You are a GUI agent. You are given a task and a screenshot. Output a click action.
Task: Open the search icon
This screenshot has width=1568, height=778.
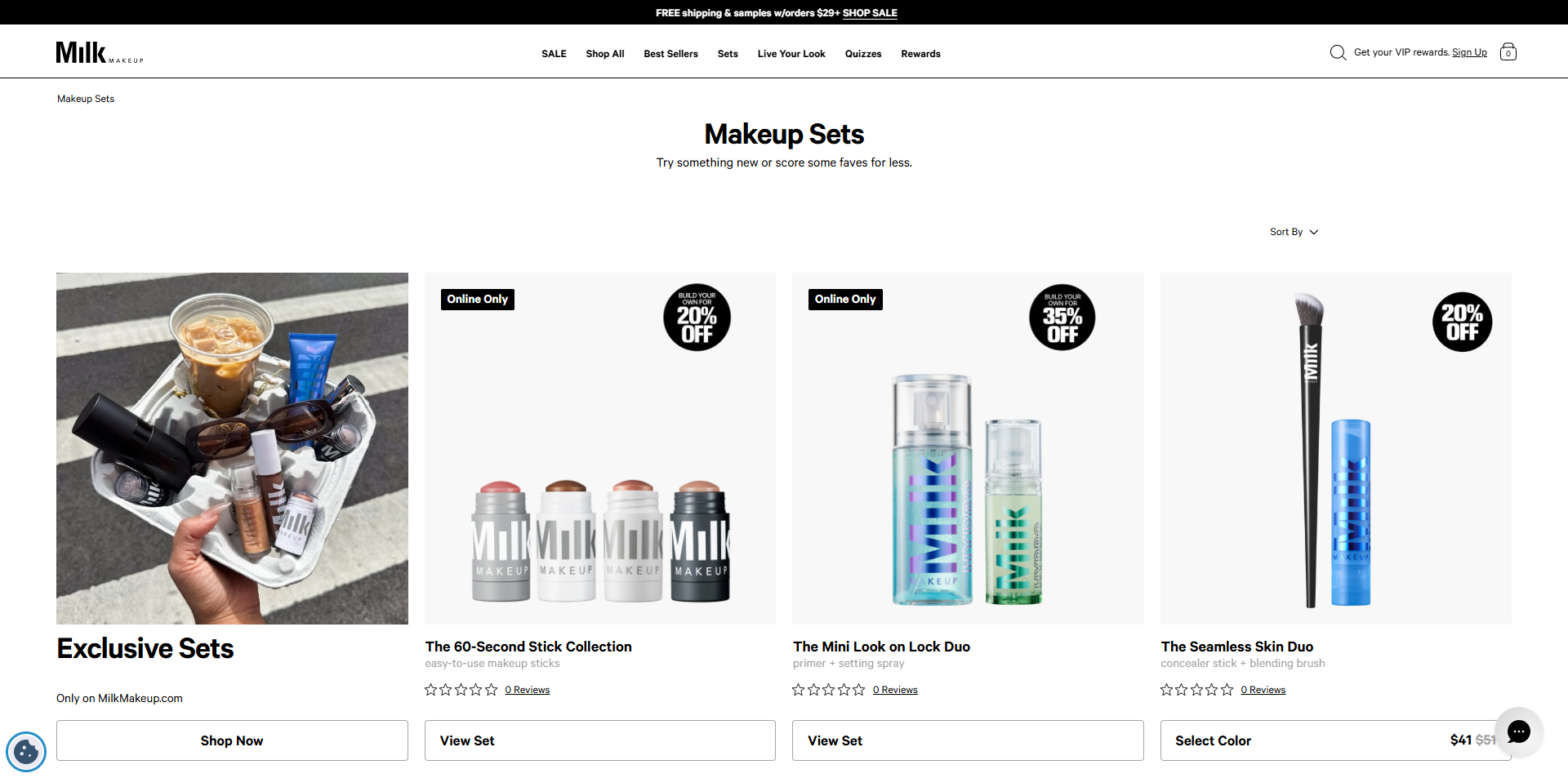point(1338,51)
